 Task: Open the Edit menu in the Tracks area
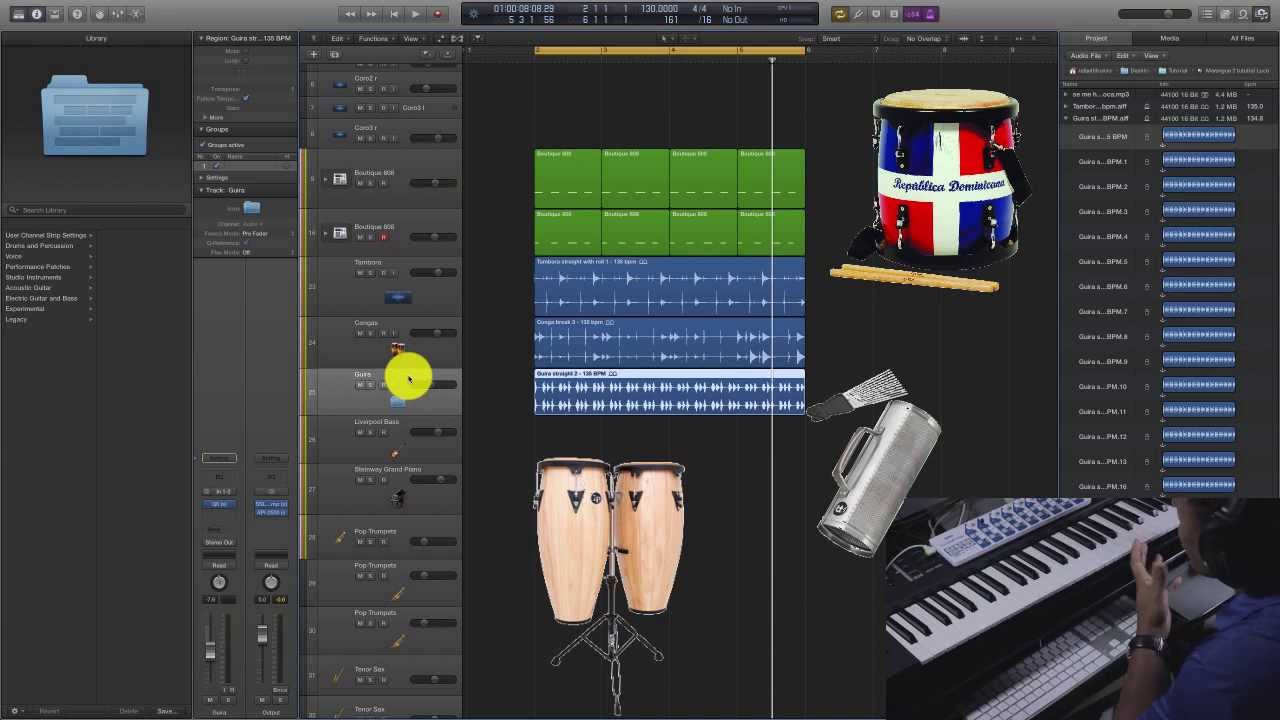click(x=339, y=39)
